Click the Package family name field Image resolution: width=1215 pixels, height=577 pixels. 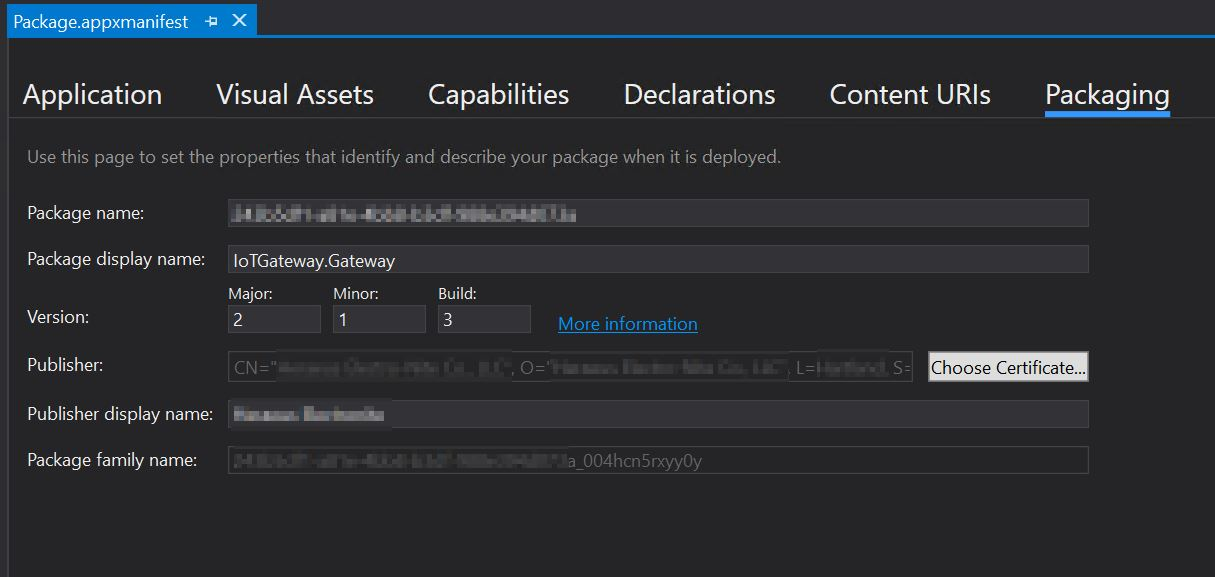coord(658,460)
